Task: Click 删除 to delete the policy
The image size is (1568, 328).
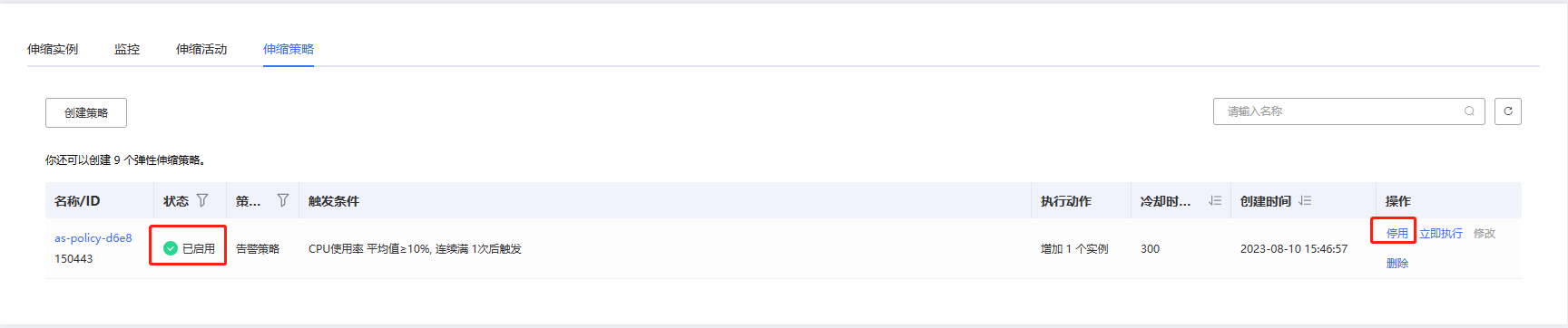Action: [1397, 264]
